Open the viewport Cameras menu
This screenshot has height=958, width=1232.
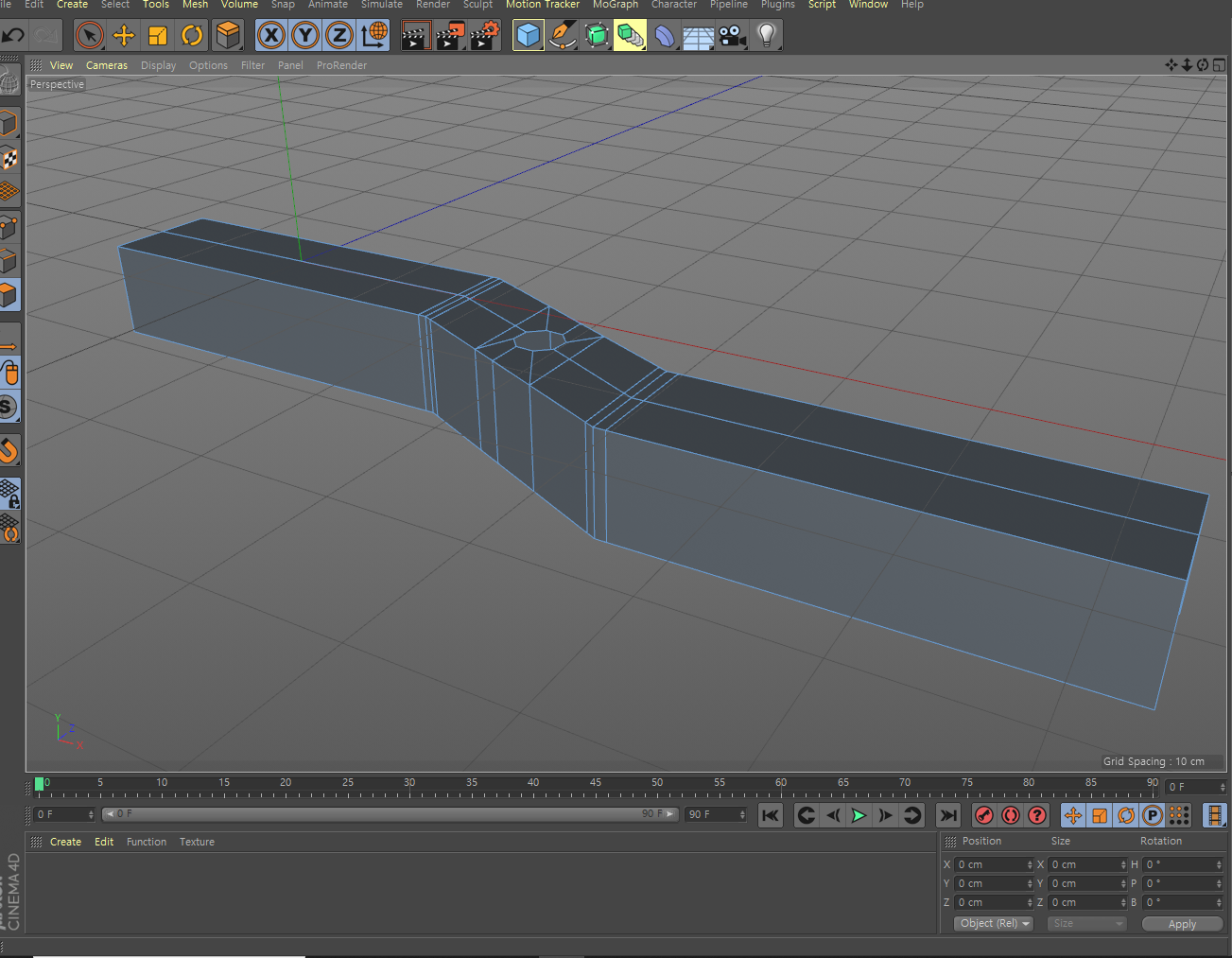tap(107, 65)
